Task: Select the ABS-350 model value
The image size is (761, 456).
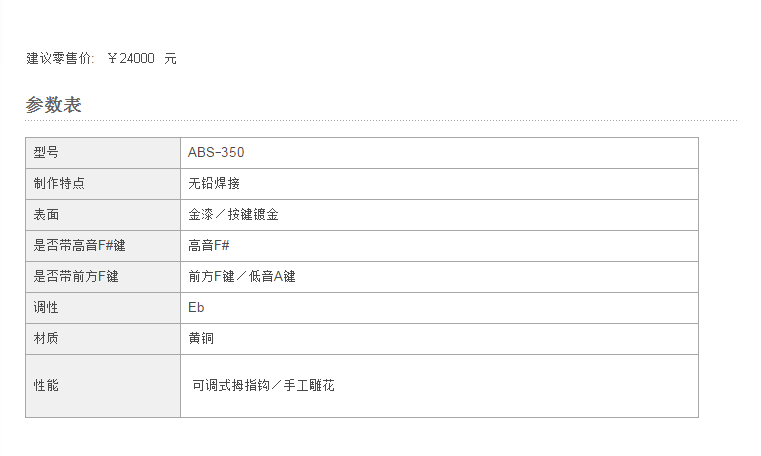Action: click(216, 152)
